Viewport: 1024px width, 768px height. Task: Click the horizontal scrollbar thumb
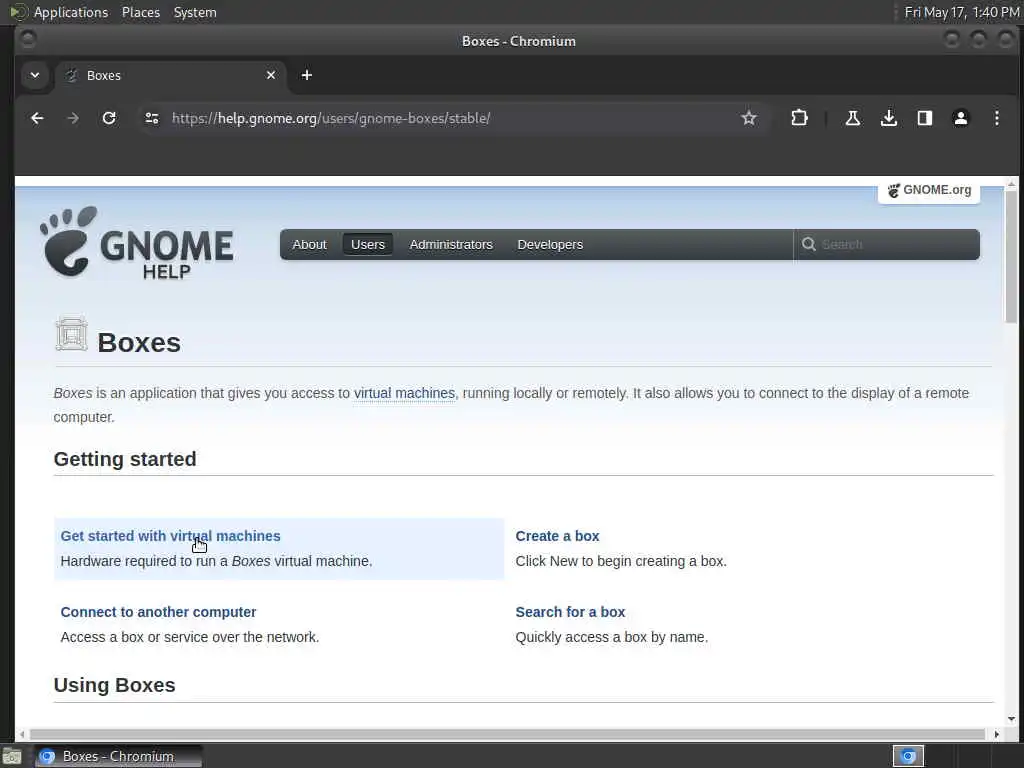507,734
